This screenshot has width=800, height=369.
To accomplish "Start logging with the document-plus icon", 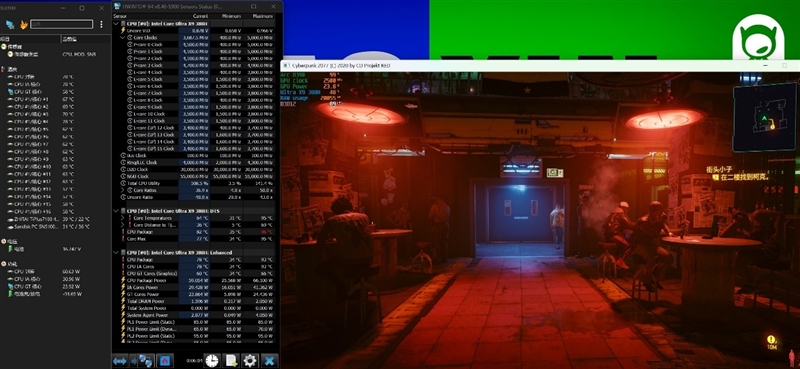I will 231,360.
